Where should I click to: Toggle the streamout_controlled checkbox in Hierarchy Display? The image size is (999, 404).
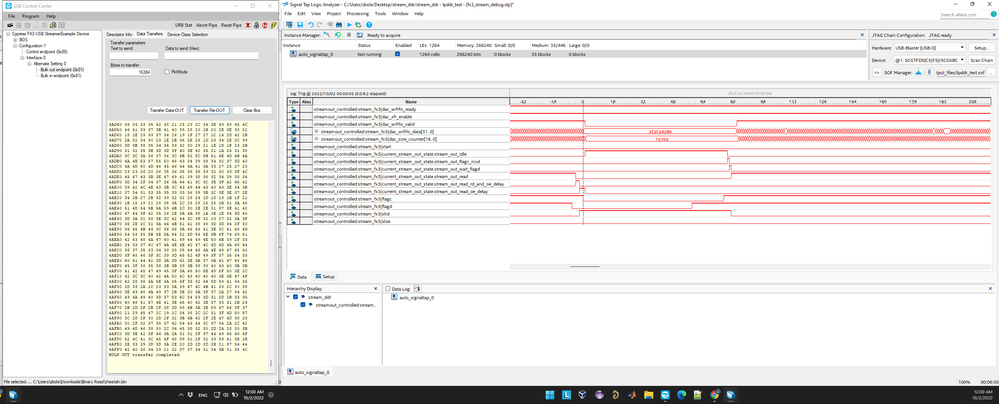tap(303, 305)
